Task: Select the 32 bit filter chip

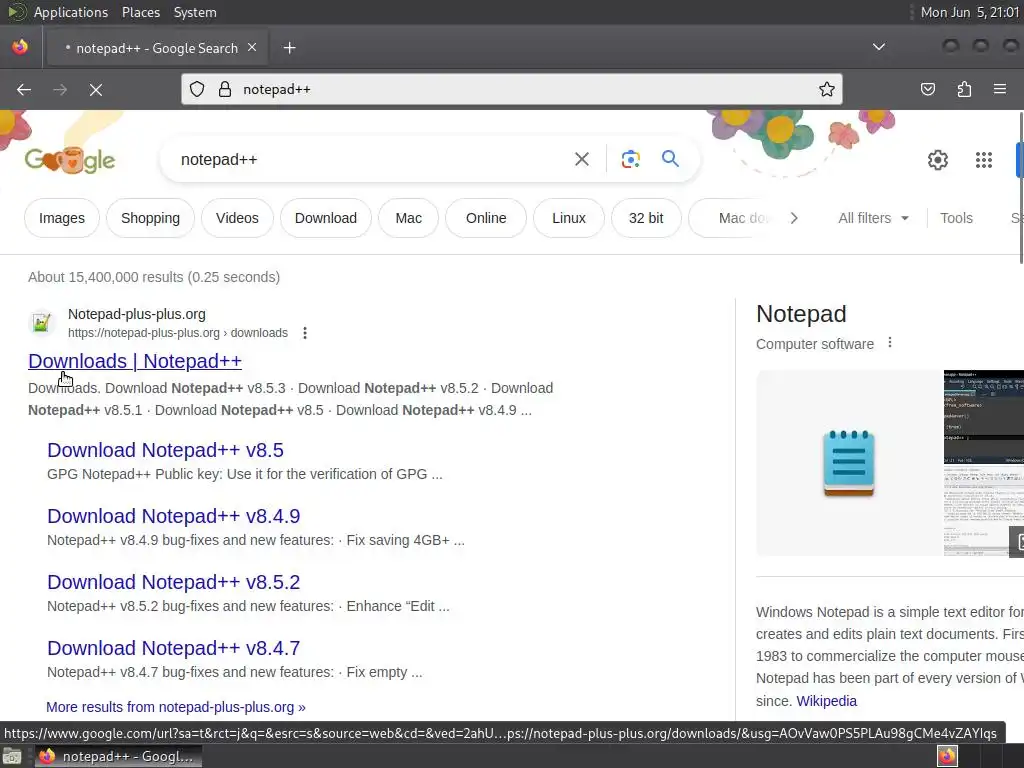Action: pos(646,218)
